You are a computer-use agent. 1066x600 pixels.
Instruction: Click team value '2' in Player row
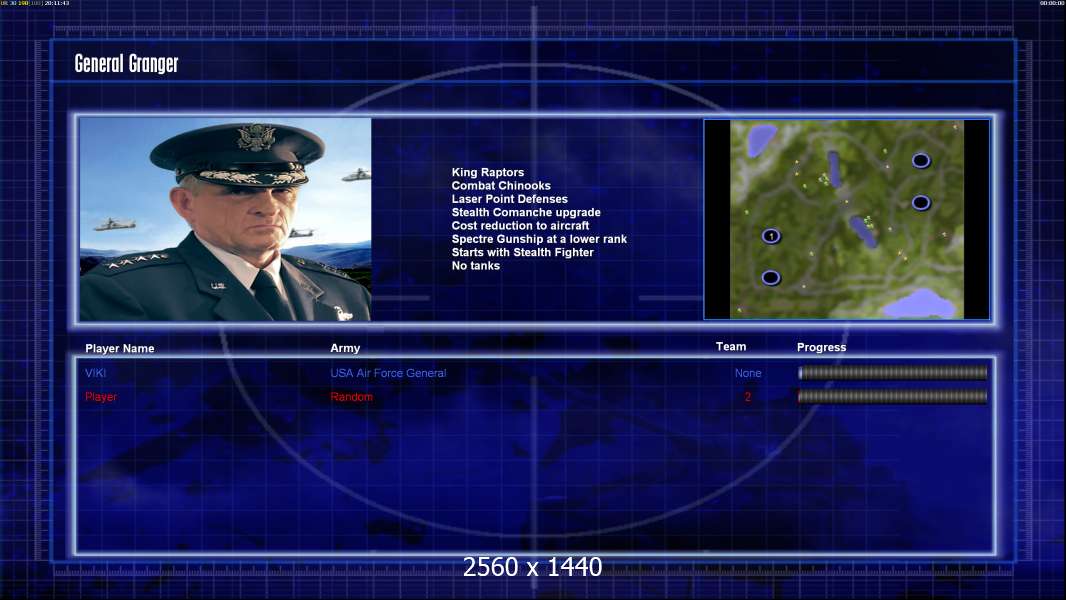click(747, 397)
